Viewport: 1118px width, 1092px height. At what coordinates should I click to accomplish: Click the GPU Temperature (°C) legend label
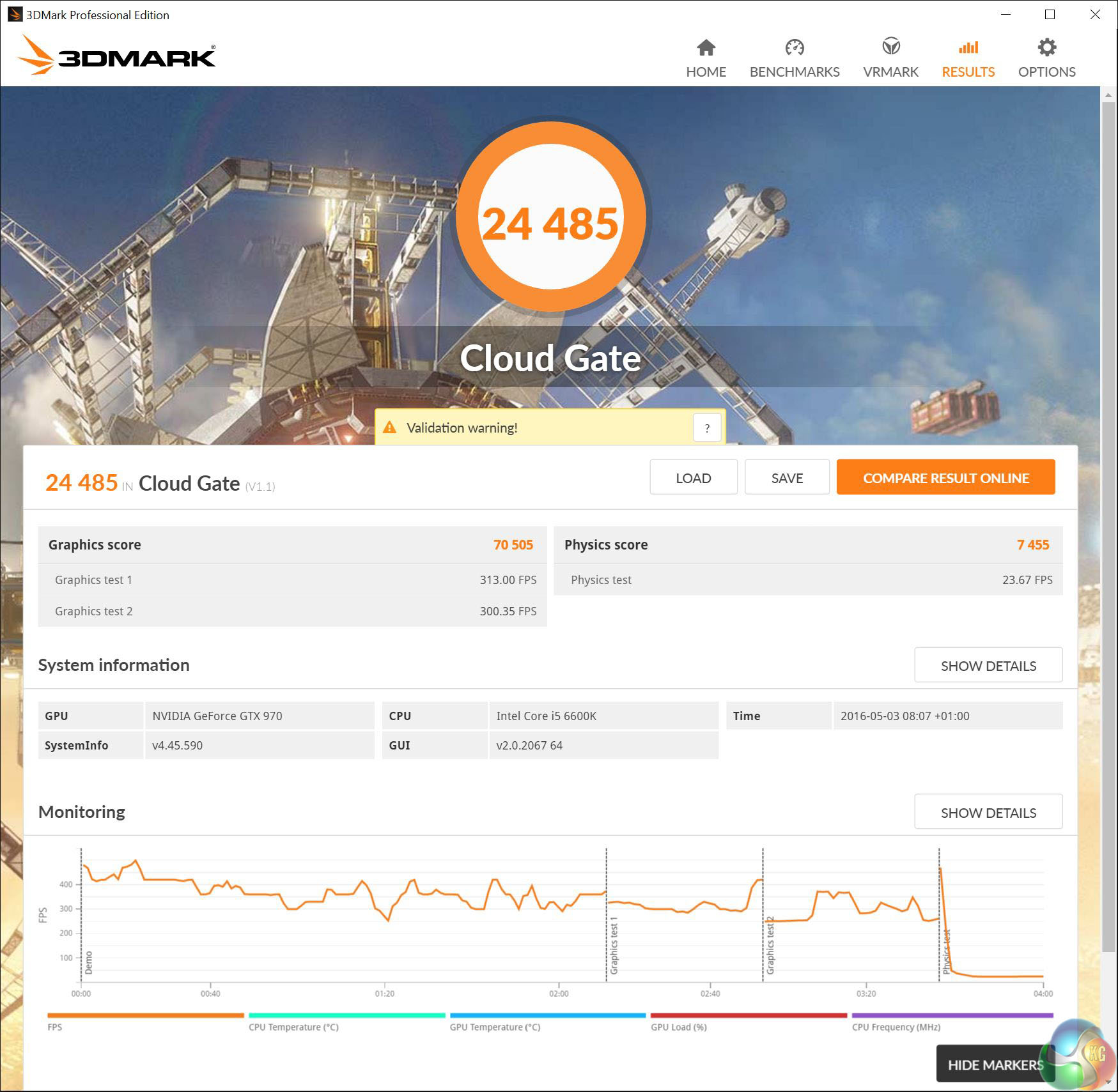point(495,1027)
